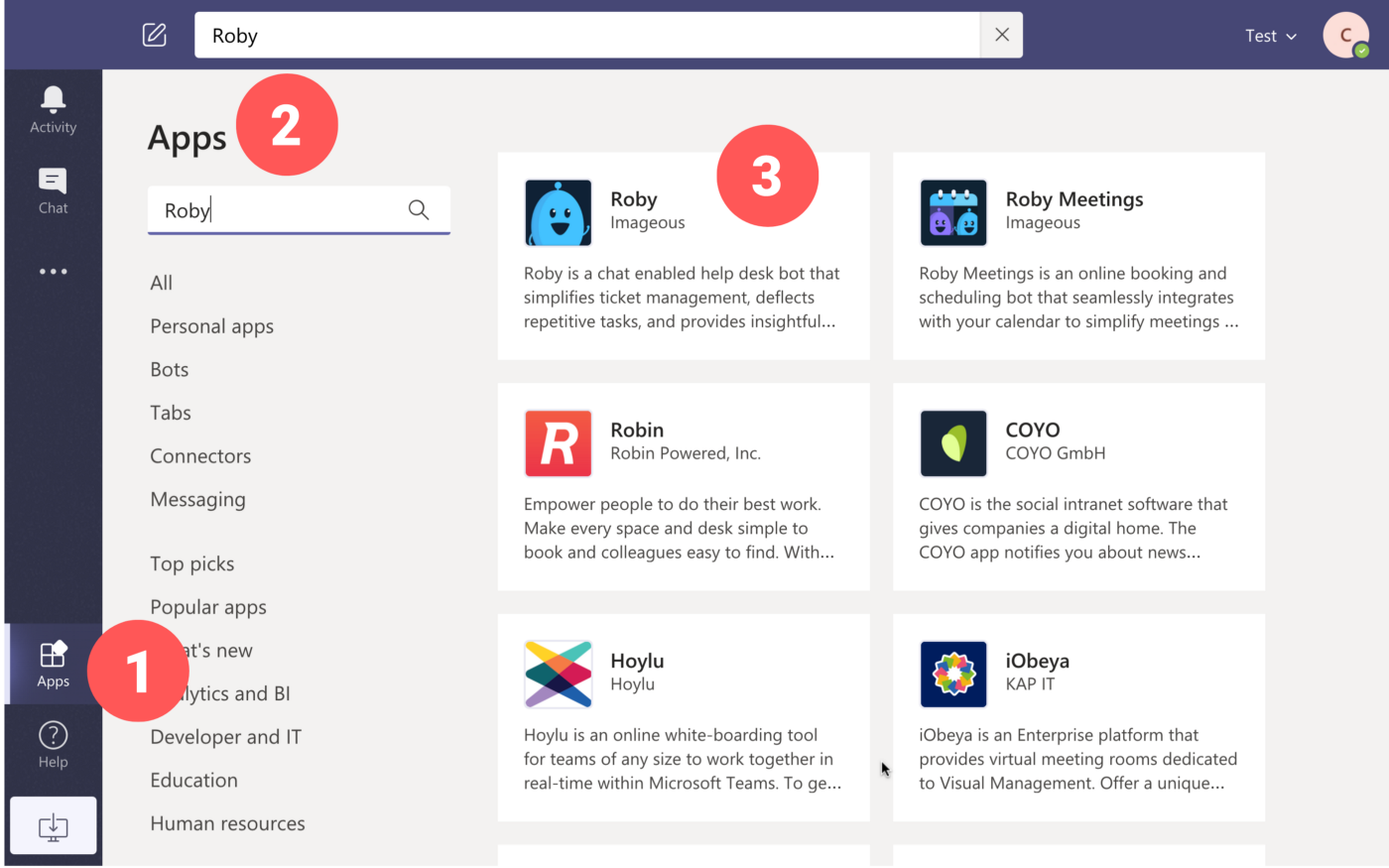1389x868 pixels.
Task: Expand the Test organization dropdown
Action: (x=1271, y=36)
